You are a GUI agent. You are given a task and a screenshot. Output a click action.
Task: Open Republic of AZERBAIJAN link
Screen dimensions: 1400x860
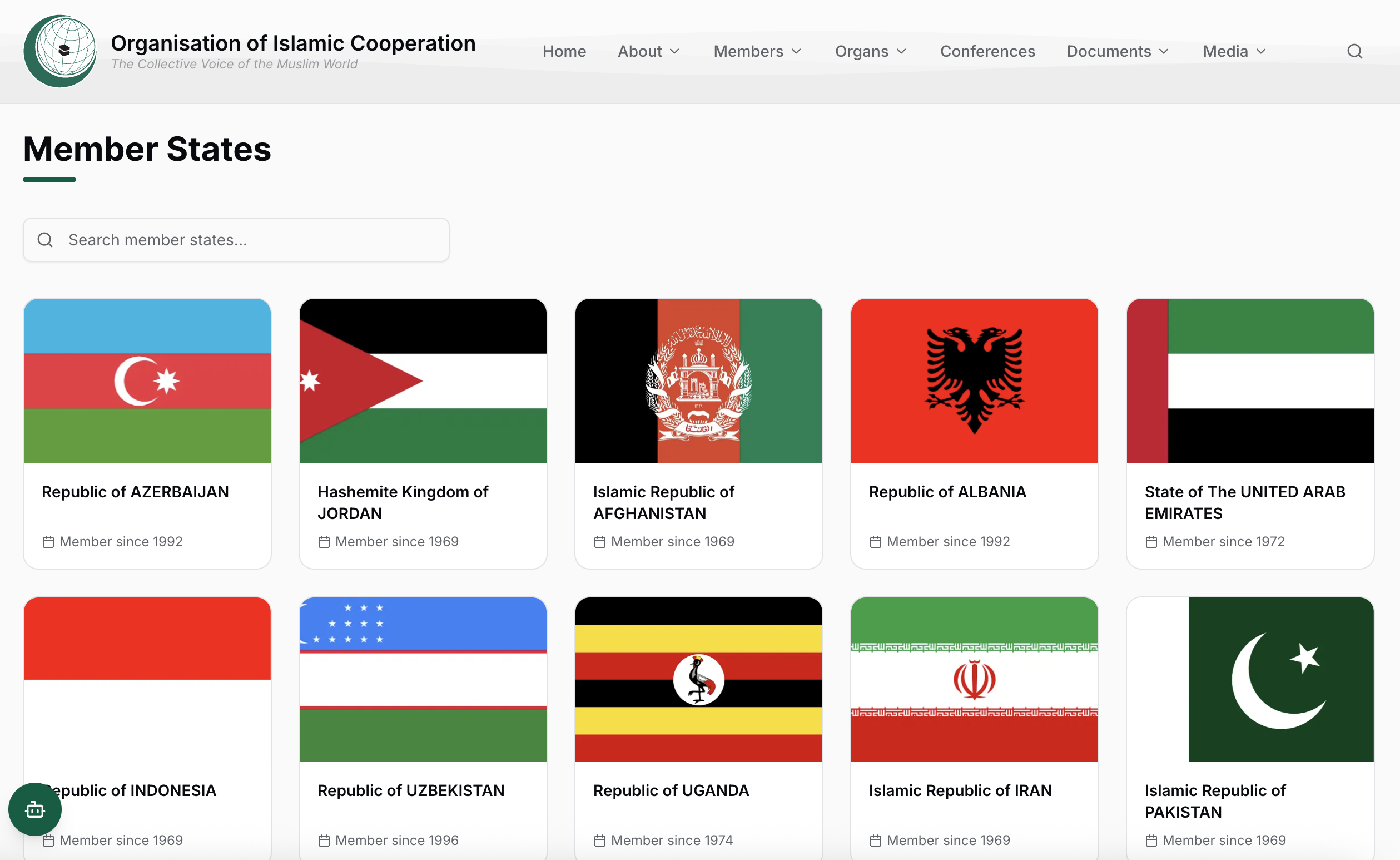(135, 492)
